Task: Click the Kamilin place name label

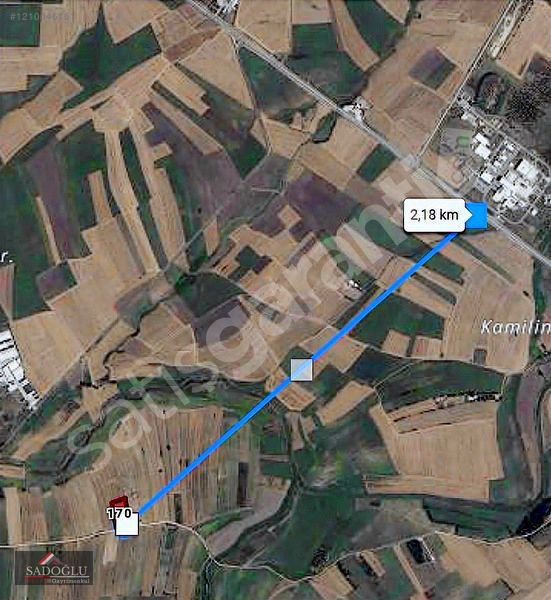Action: coord(515,328)
